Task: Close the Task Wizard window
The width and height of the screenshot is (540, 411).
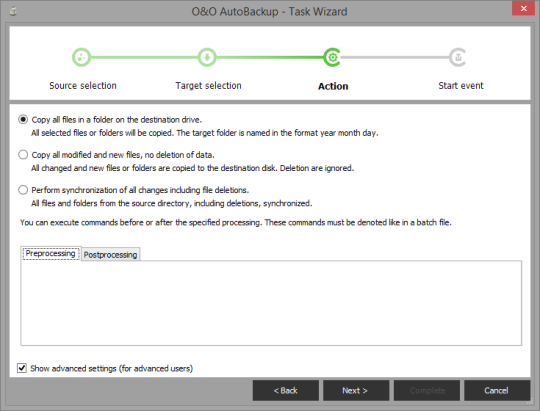Action: (523, 8)
